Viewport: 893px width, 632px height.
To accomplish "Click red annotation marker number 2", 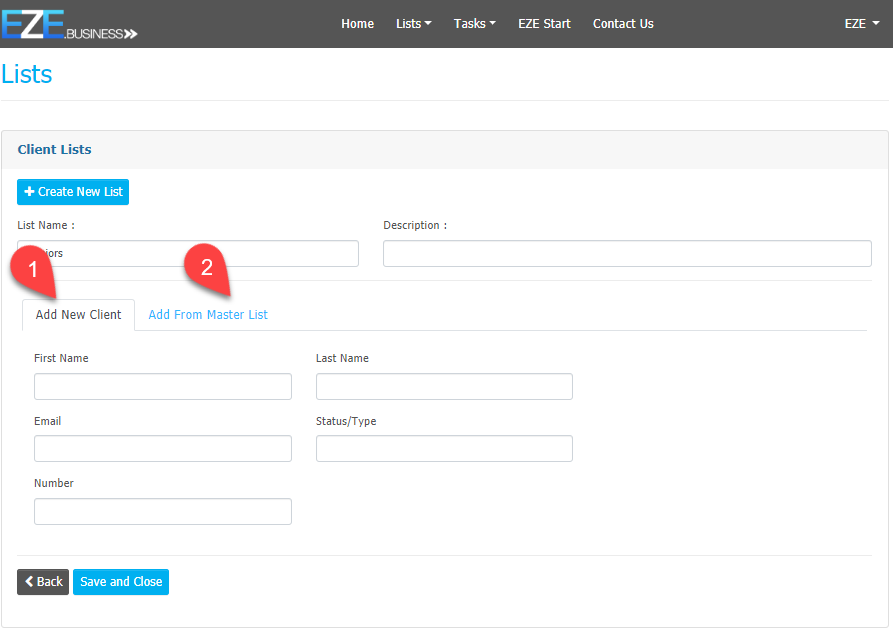I will click(206, 267).
